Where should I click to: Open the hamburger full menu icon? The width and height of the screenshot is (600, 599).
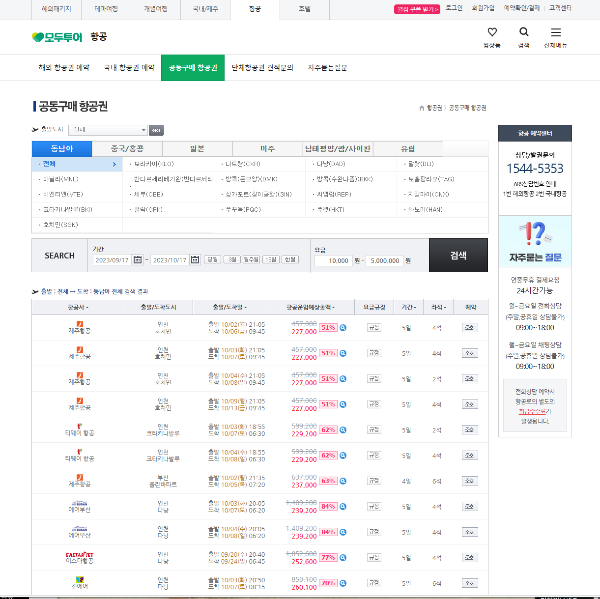pos(556,32)
